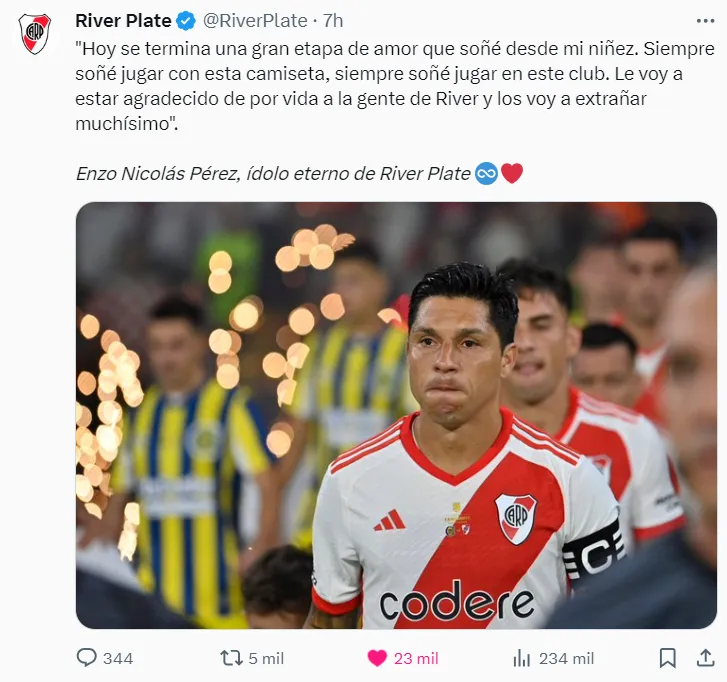Open the reply comment icon
Viewport: 727px width, 682px height.
(86, 657)
